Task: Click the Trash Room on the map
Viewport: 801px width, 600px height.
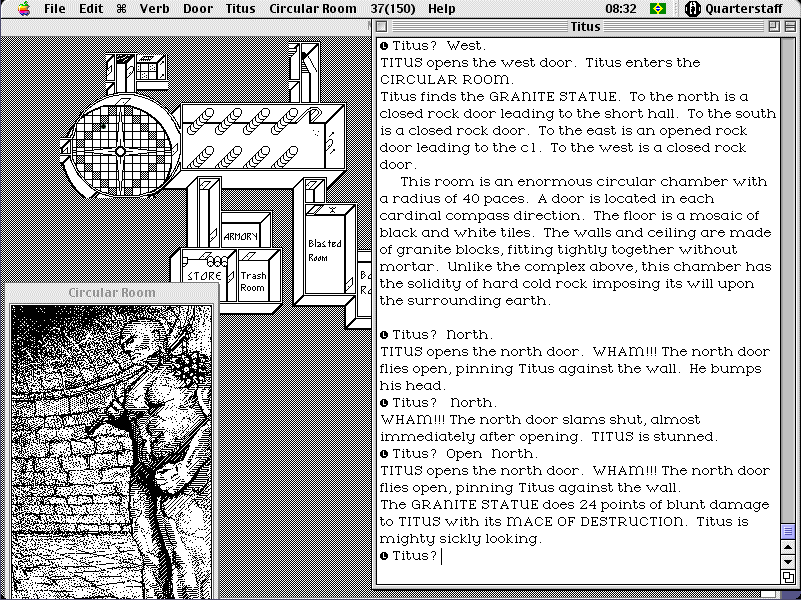Action: click(x=253, y=280)
